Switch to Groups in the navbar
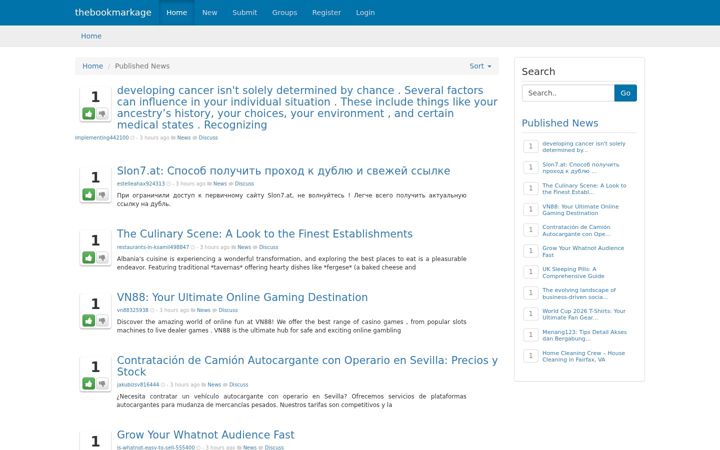The width and height of the screenshot is (720, 450). 284,12
